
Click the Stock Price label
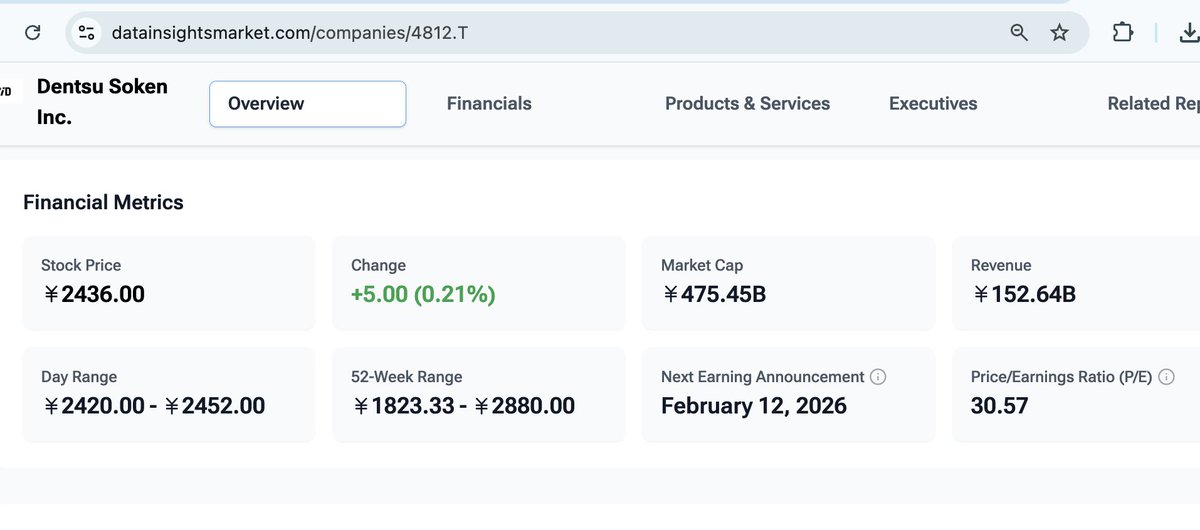click(81, 265)
